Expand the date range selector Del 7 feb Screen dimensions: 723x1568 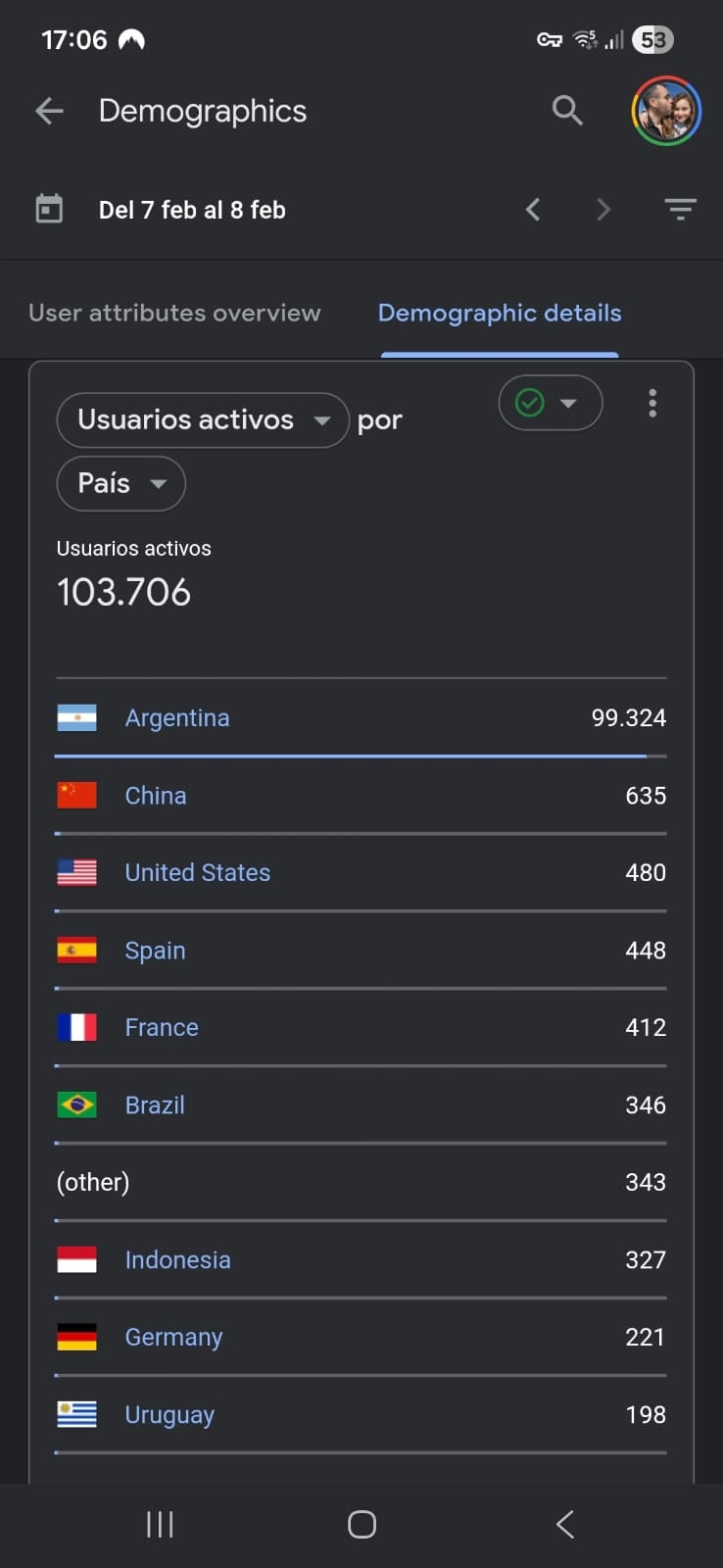coord(192,209)
